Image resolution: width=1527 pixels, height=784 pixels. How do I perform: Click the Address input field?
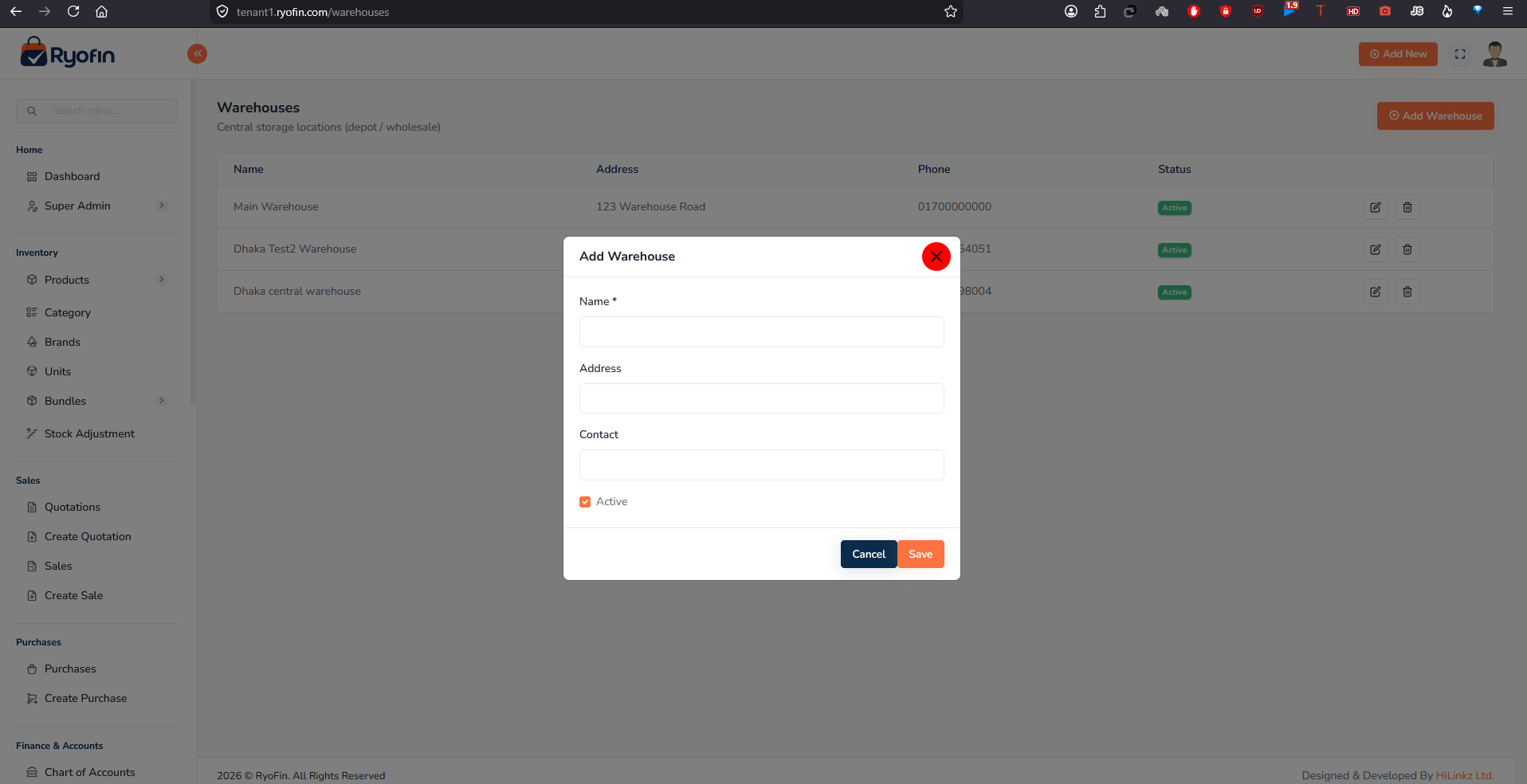(x=761, y=398)
